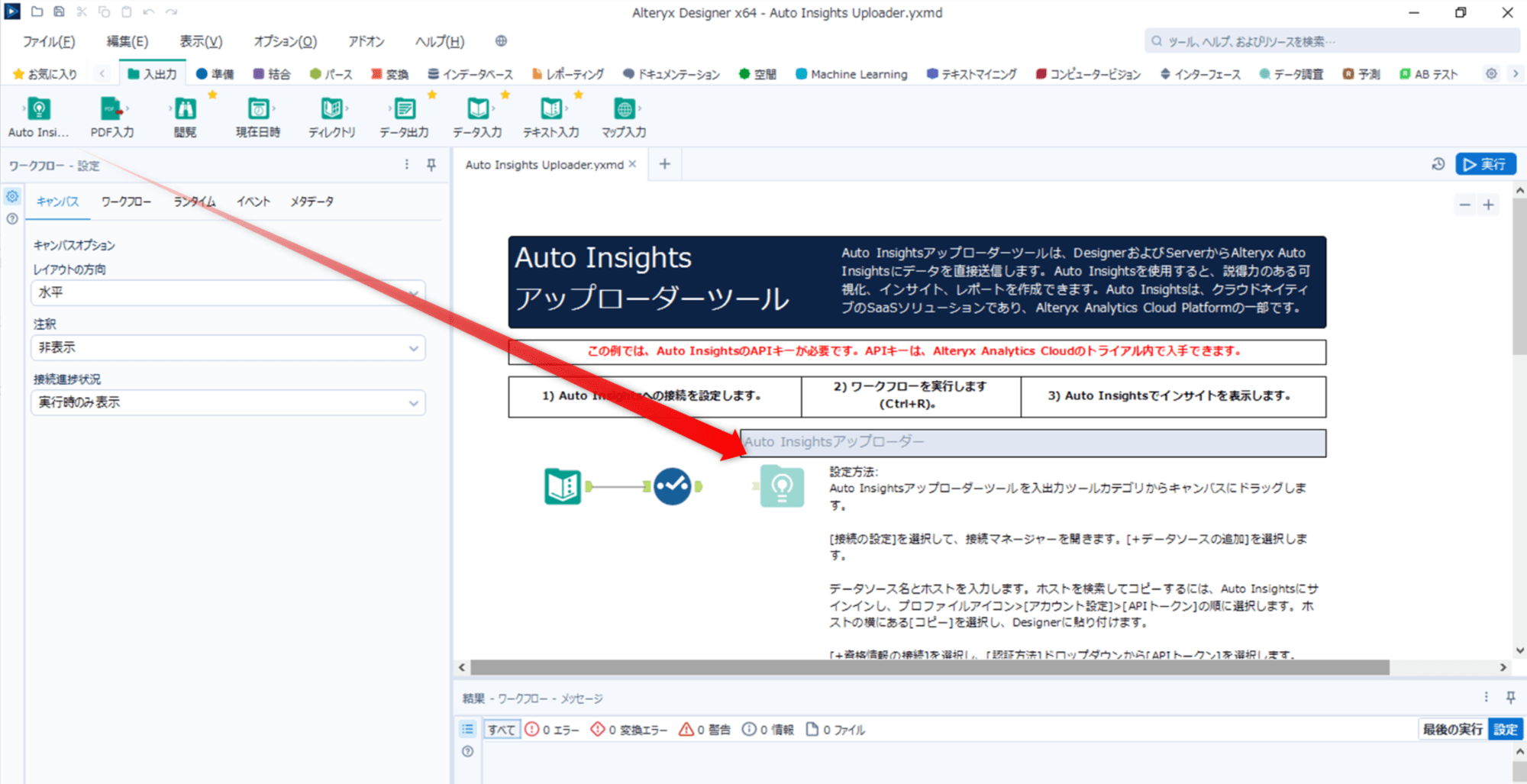Toggle the 0 エラー filter
Viewport: 1527px width, 784px height.
(552, 730)
